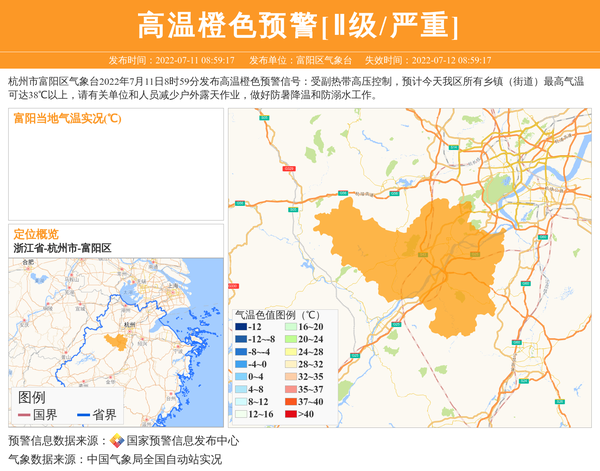Click the 0~4 light blue legend swatch
The image size is (600, 471).
pyautogui.click(x=241, y=377)
